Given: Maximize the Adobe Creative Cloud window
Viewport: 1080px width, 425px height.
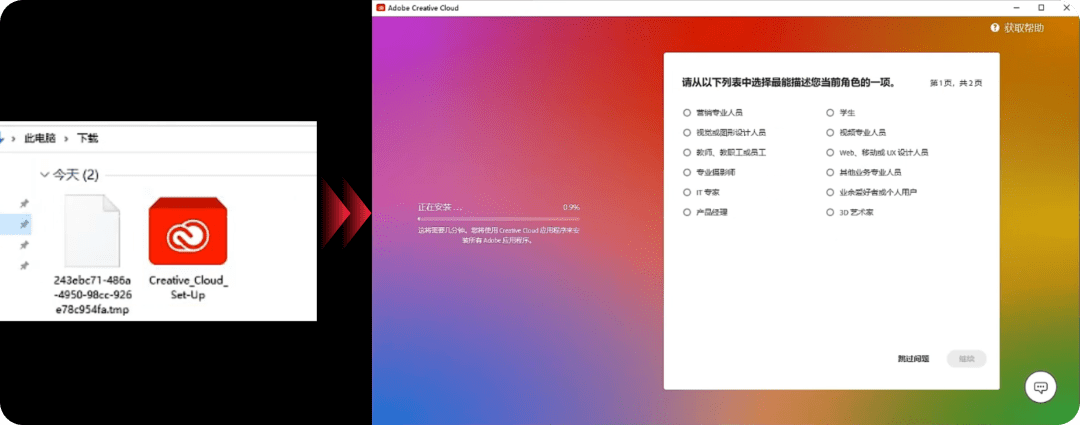Looking at the screenshot, I should [x=1041, y=8].
